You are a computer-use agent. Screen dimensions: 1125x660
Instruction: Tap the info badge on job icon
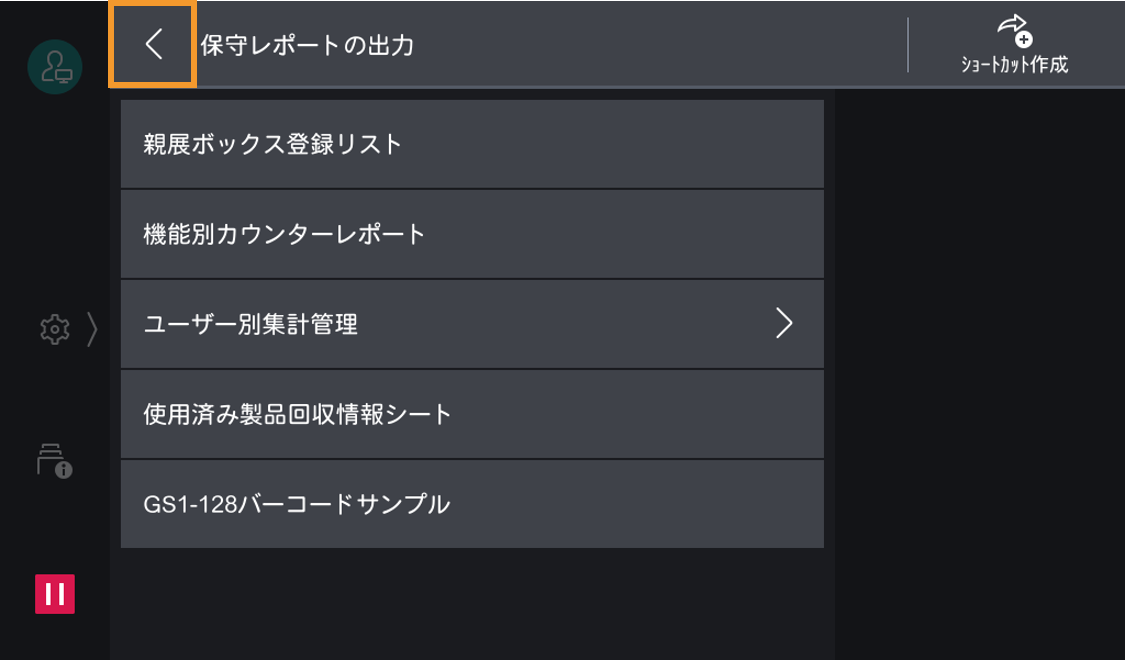point(64,468)
